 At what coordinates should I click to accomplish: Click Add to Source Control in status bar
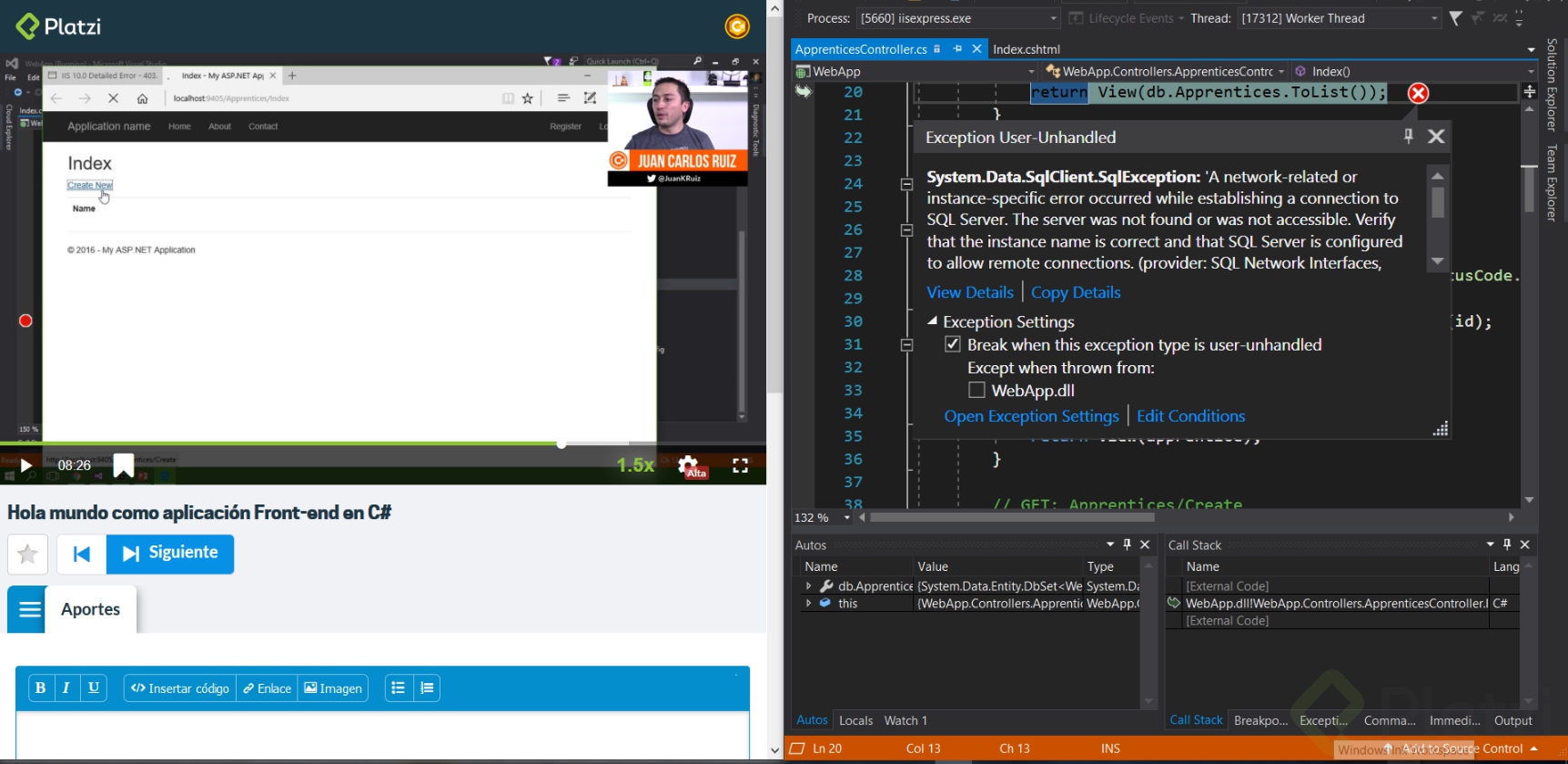click(x=1463, y=749)
